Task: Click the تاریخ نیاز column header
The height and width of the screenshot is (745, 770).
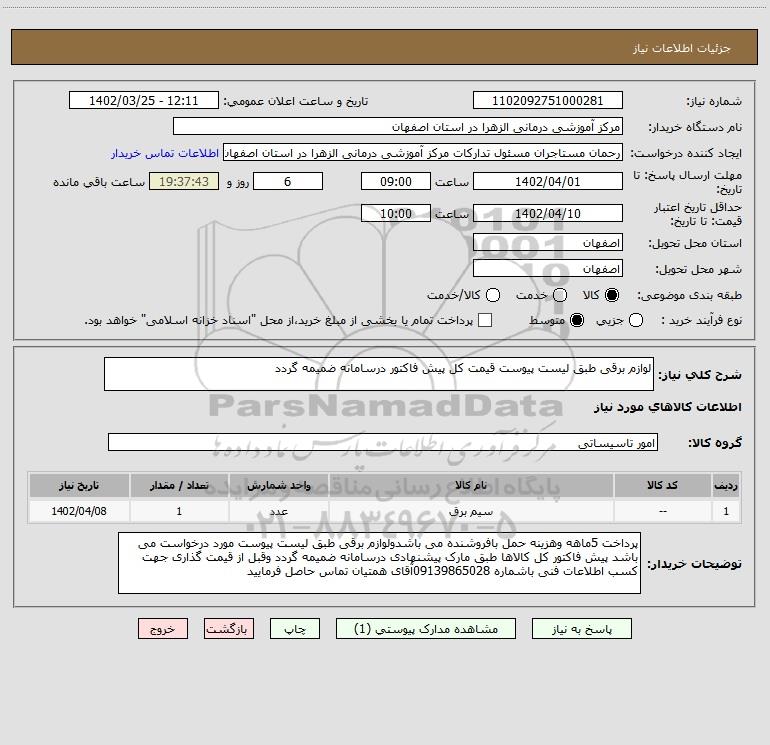Action: coord(79,485)
